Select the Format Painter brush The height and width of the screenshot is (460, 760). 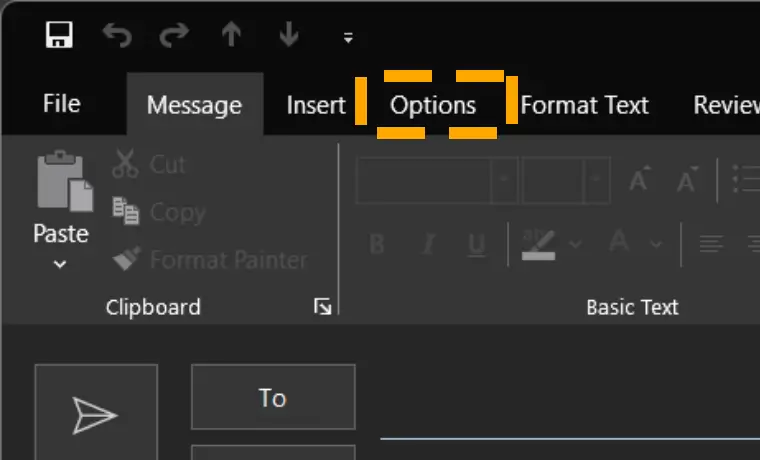coord(210,260)
